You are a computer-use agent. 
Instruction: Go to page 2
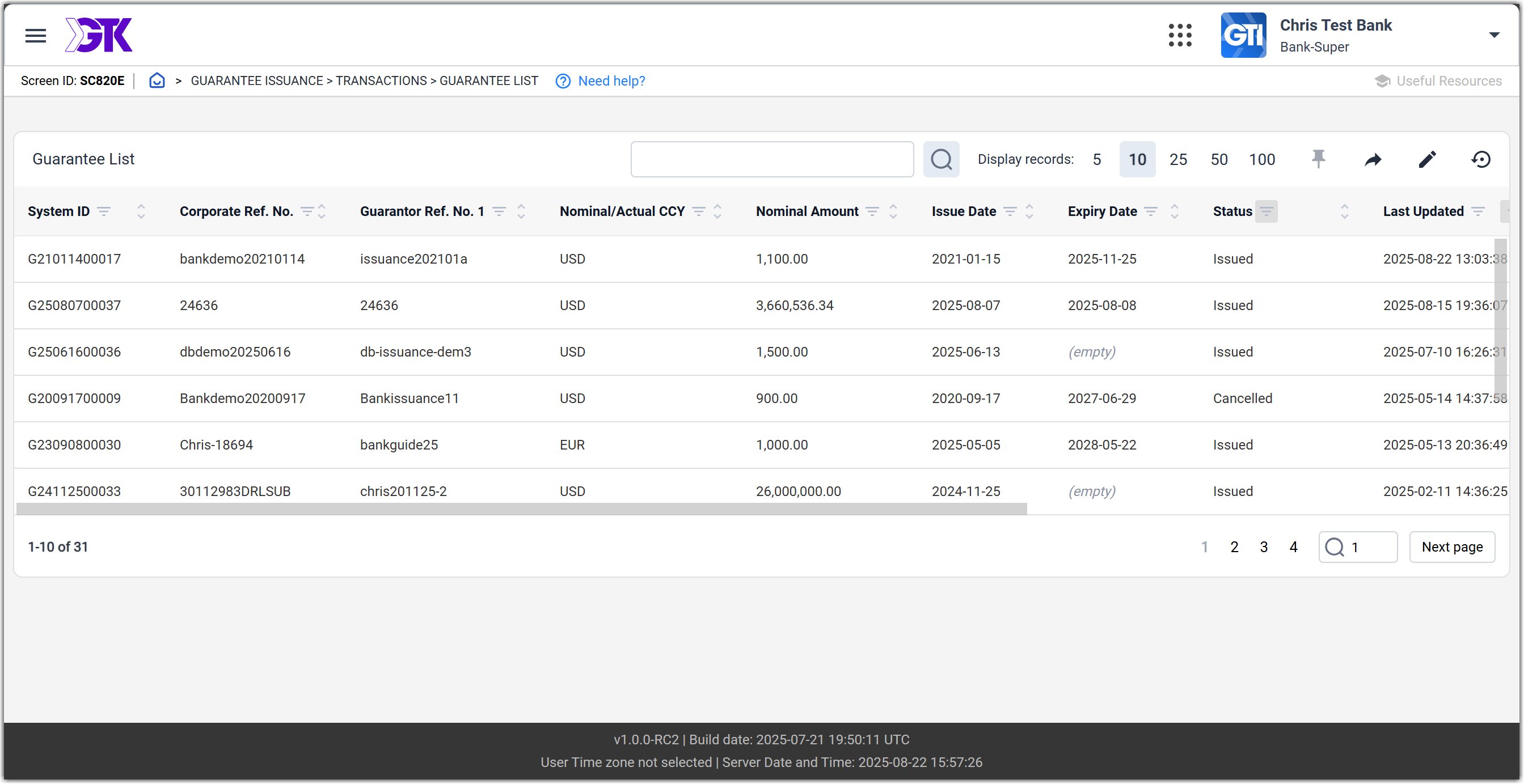(x=1234, y=548)
